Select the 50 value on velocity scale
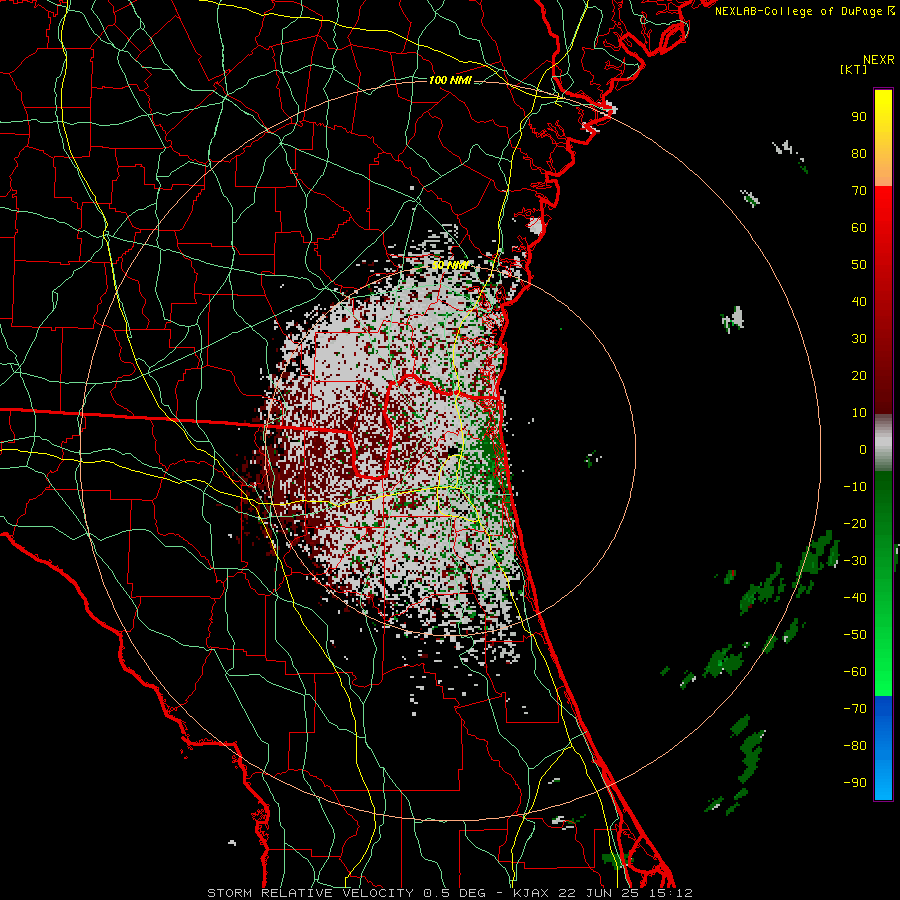 pos(859,265)
